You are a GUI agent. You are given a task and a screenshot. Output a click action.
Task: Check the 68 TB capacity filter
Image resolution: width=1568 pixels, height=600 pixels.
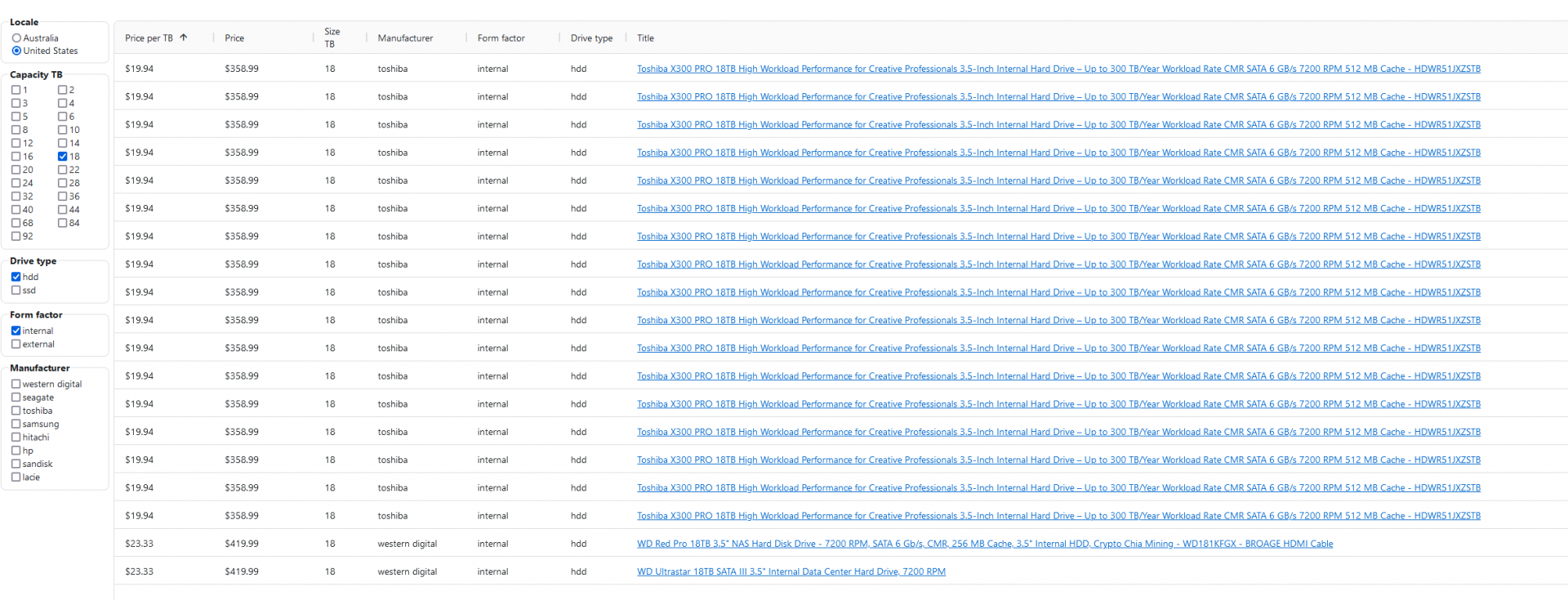tap(16, 223)
